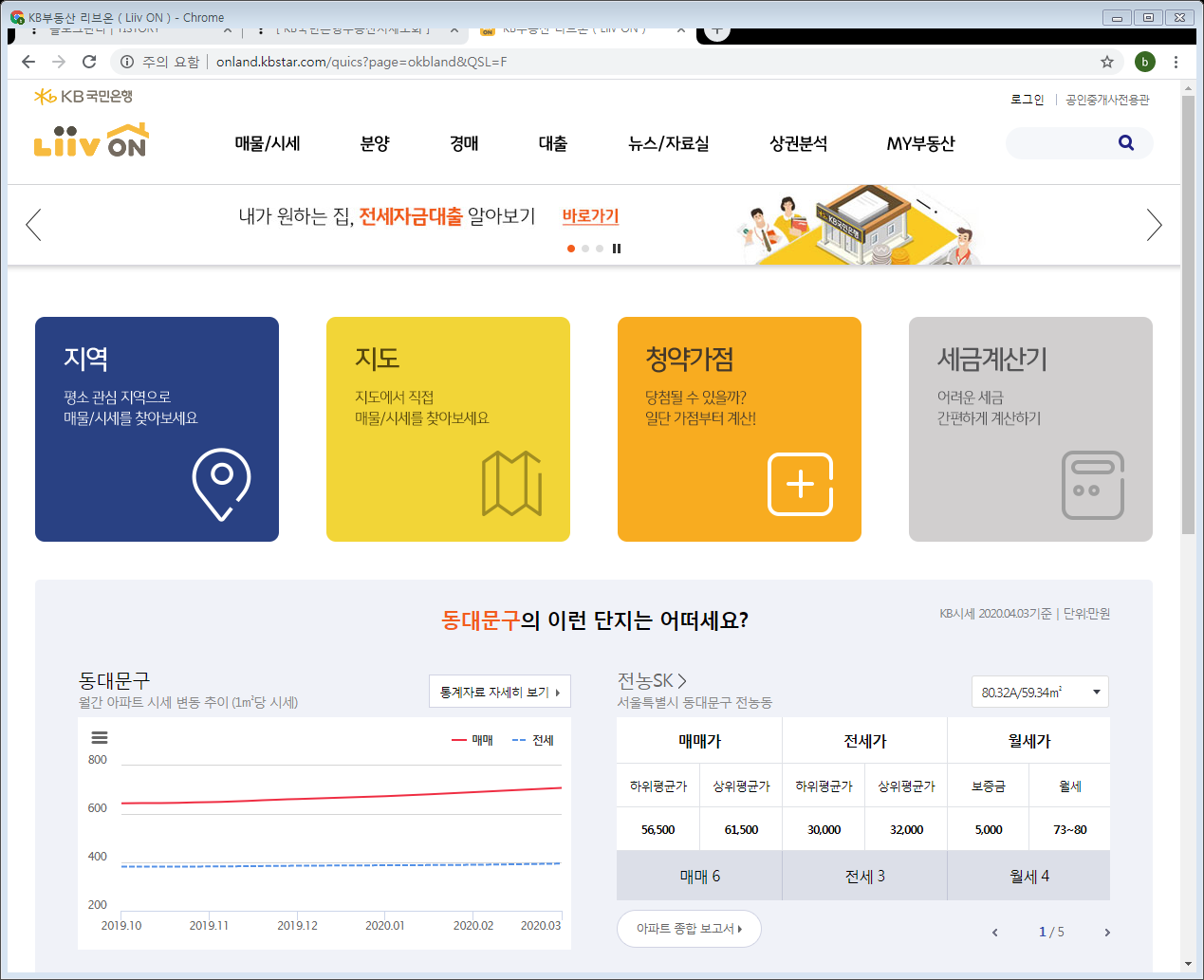
Task: Click the KB국민은행 logo
Action: click(83, 97)
